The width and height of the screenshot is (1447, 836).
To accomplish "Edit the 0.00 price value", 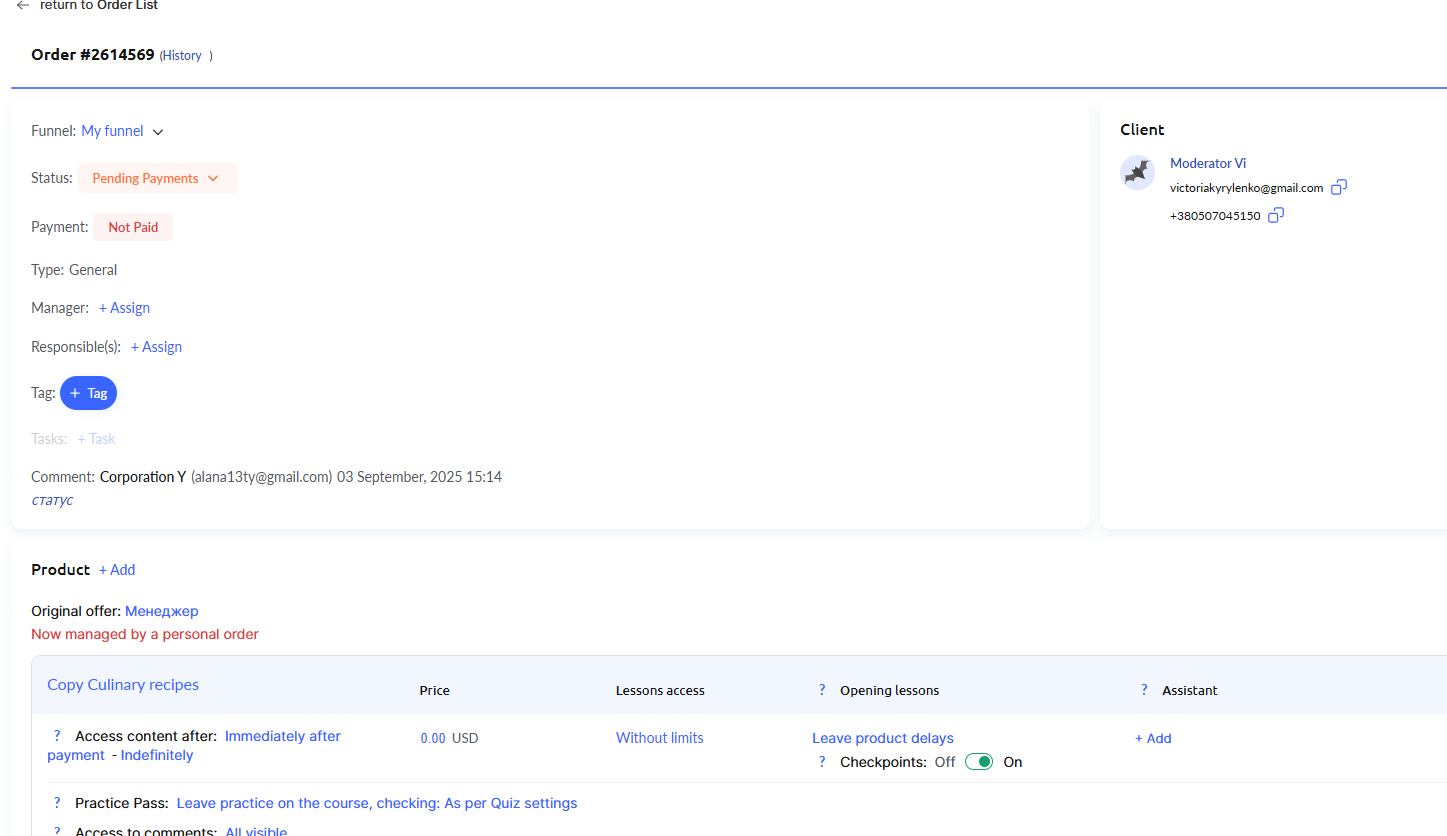I will pyautogui.click(x=432, y=739).
